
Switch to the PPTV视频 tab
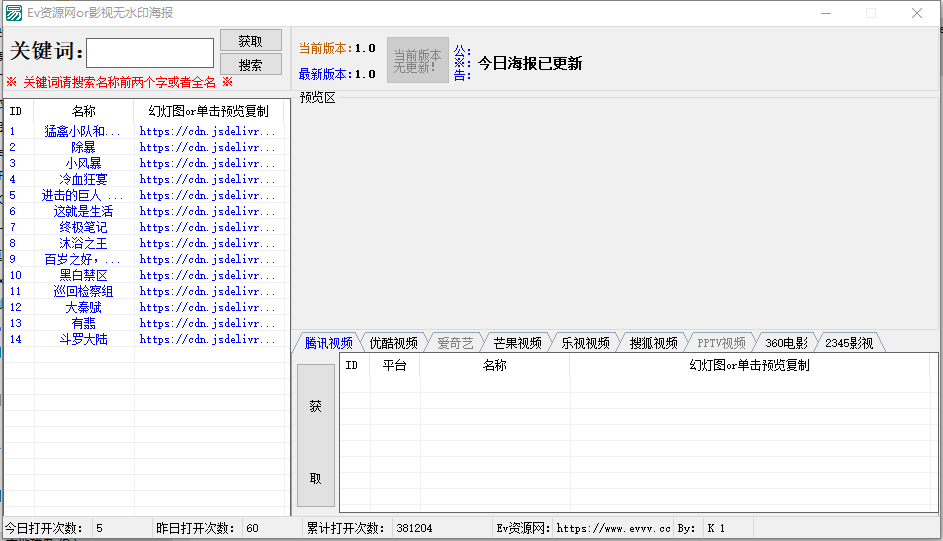(721, 343)
